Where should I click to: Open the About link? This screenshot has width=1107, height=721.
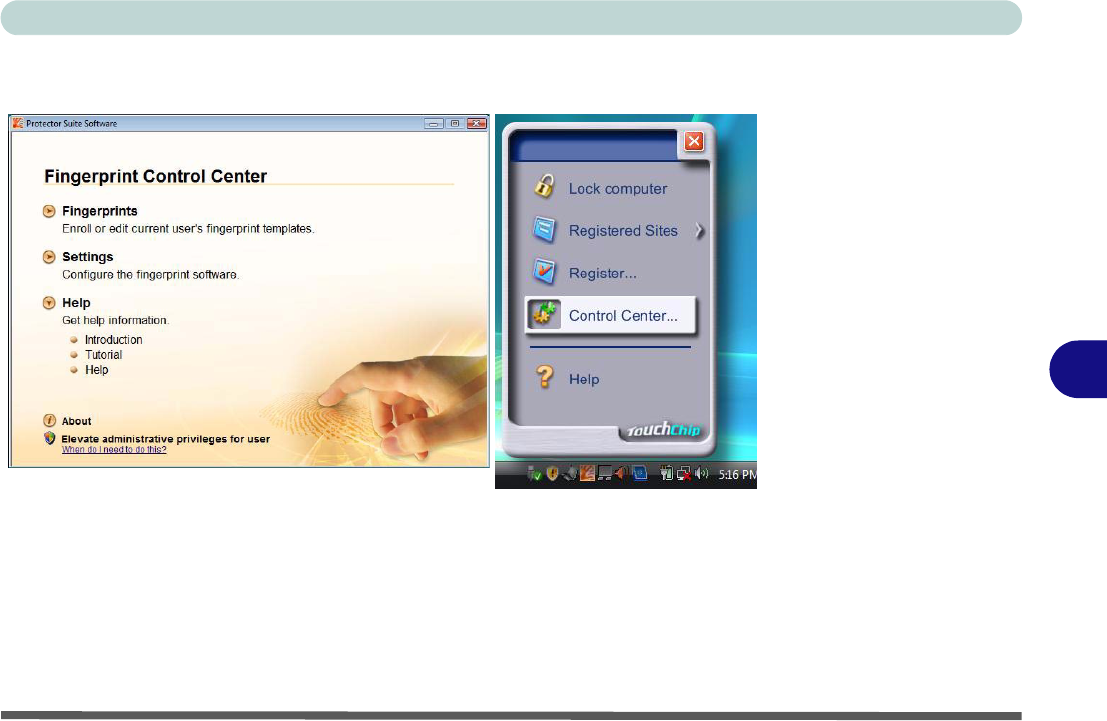(76, 422)
